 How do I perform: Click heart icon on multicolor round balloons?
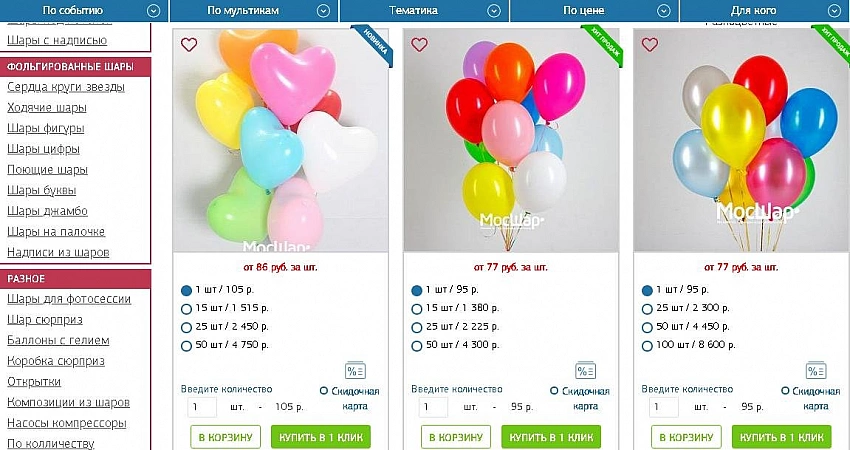click(x=419, y=45)
